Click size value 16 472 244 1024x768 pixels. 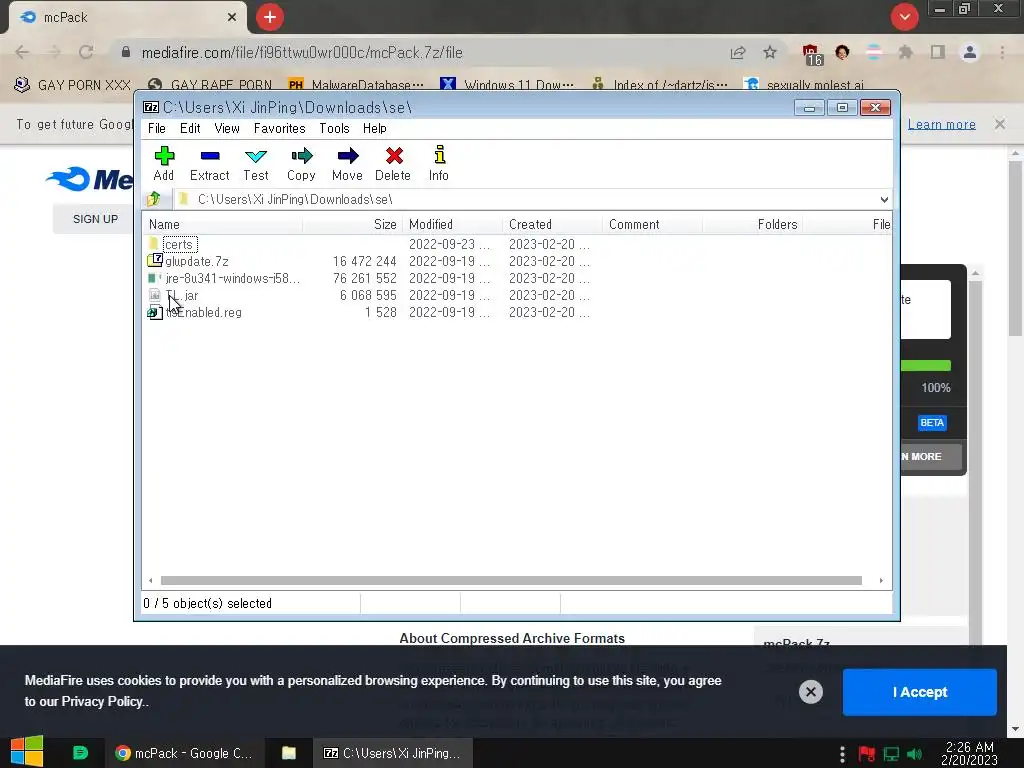[x=364, y=261]
